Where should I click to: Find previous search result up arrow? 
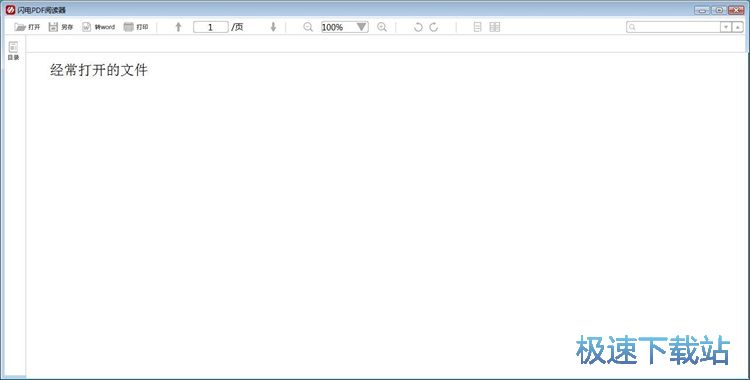(x=738, y=27)
